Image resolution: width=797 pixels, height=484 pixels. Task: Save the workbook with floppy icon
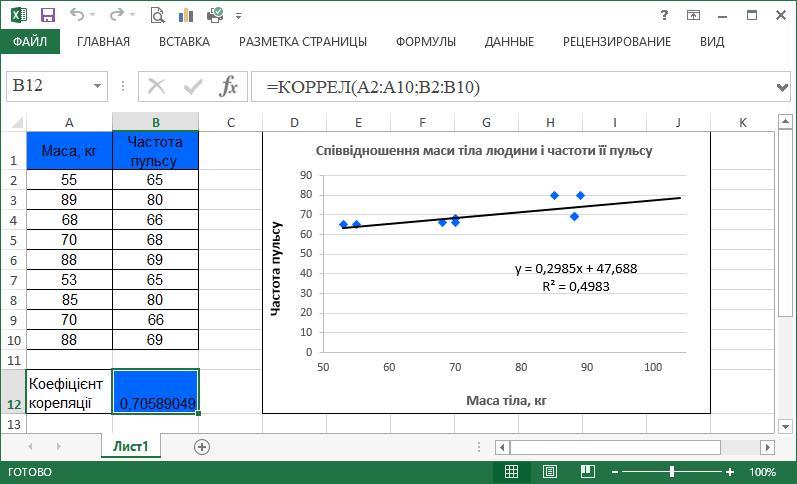point(48,15)
